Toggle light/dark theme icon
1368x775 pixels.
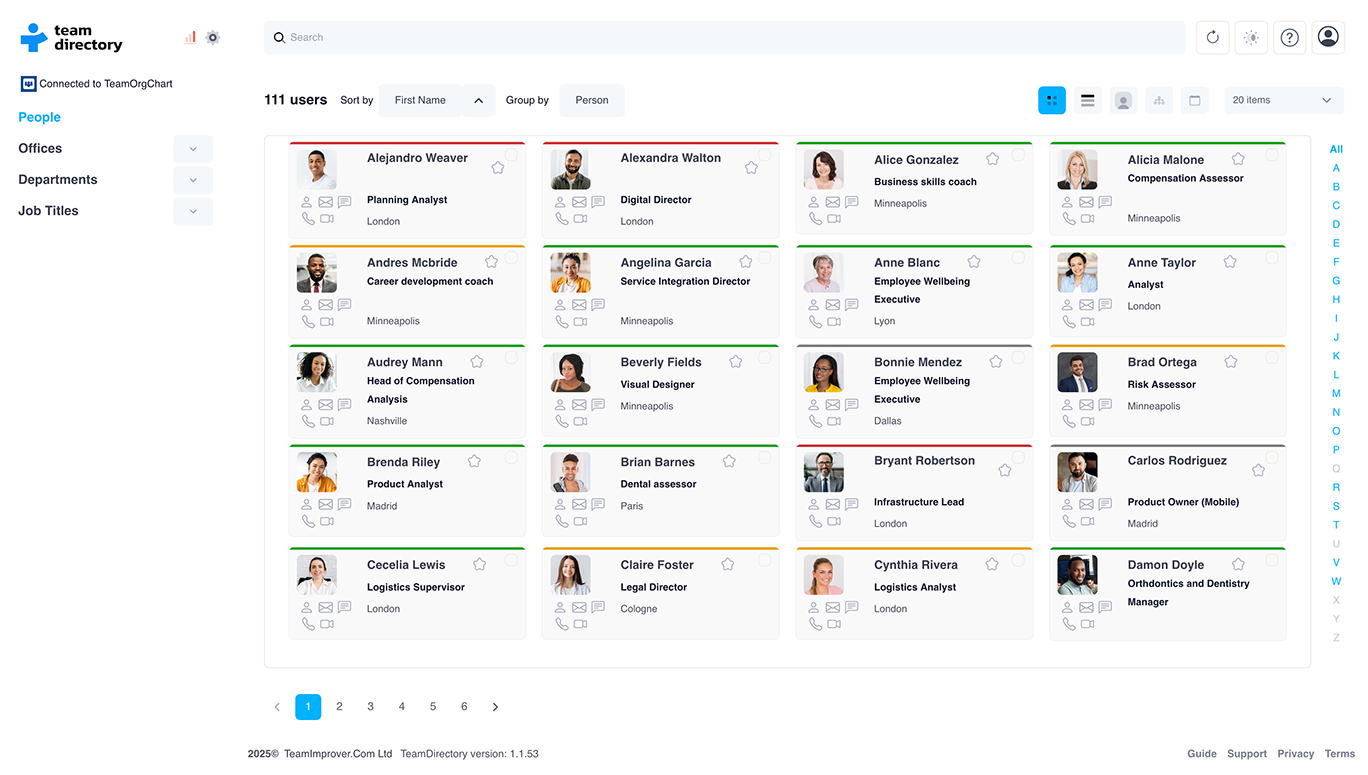(x=1251, y=37)
